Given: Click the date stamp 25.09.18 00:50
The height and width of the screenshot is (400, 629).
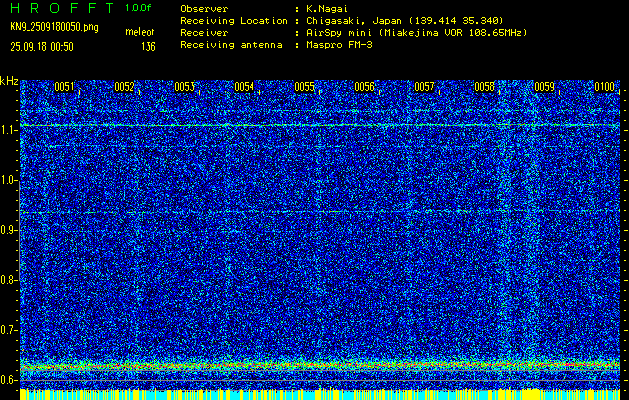Looking at the screenshot, I should click(42, 47).
